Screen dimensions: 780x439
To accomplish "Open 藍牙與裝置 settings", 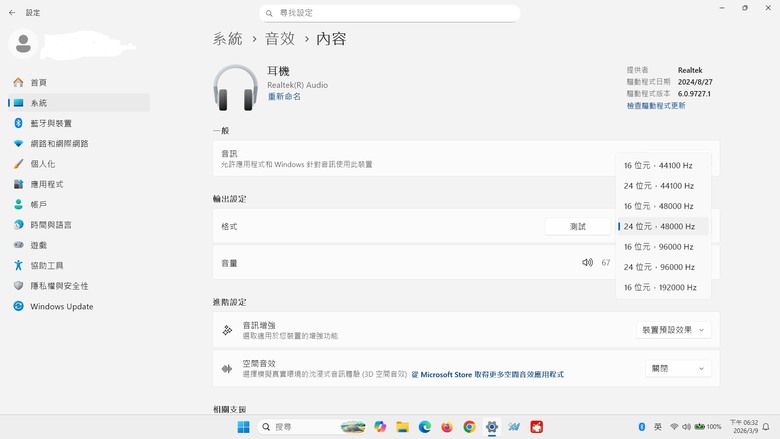I will pyautogui.click(x=80, y=123).
